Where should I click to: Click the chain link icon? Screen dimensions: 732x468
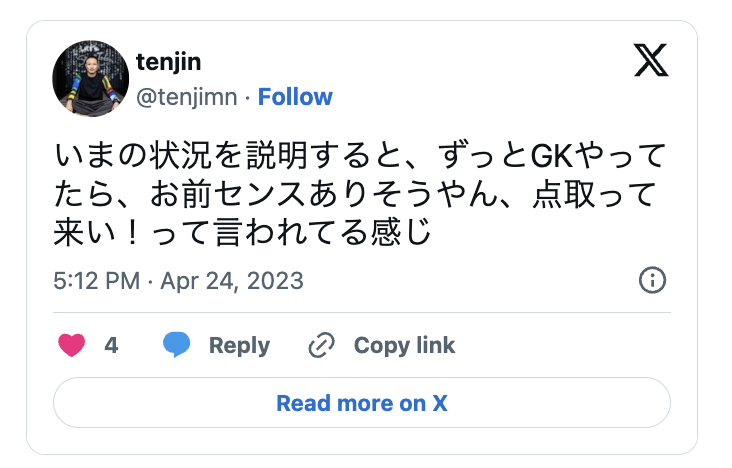tap(321, 346)
